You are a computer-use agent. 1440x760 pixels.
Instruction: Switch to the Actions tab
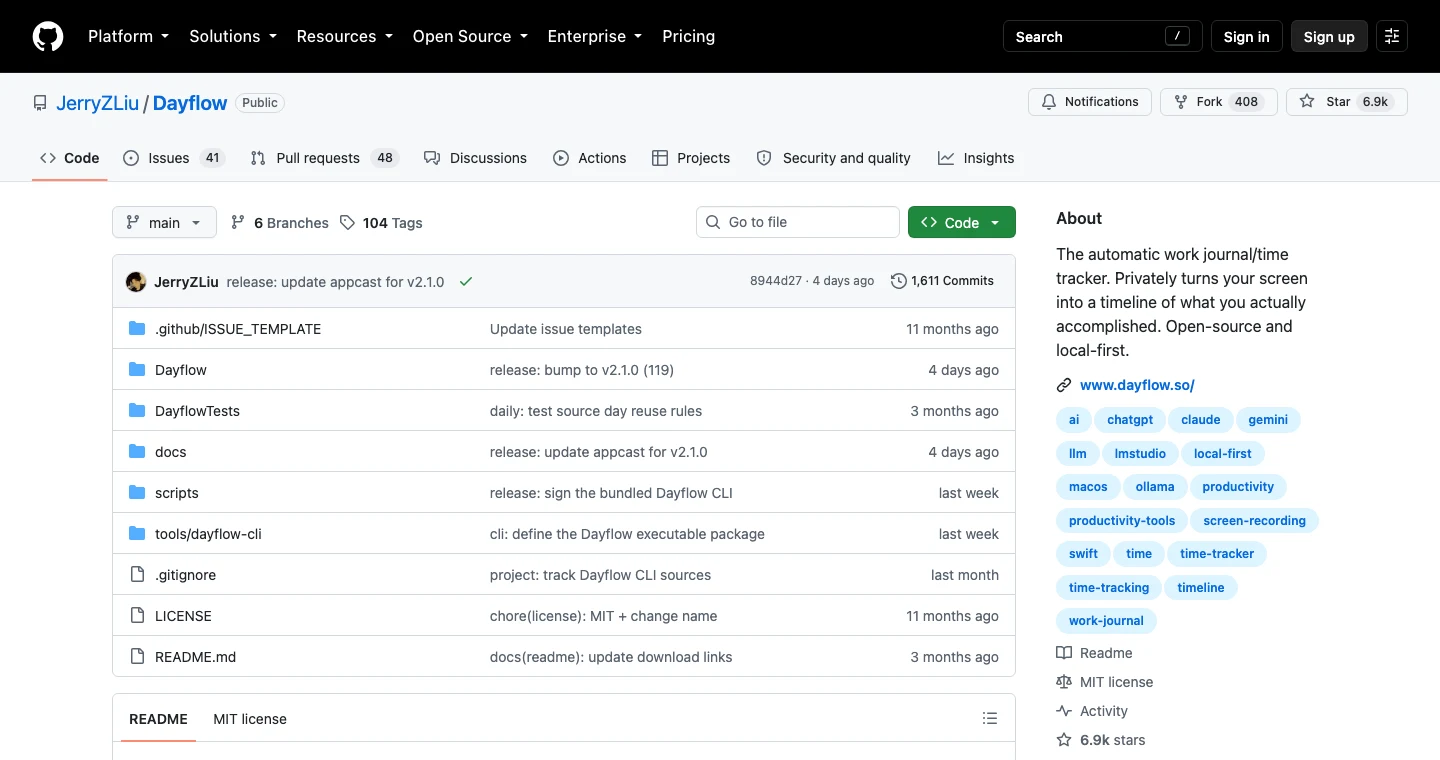590,158
